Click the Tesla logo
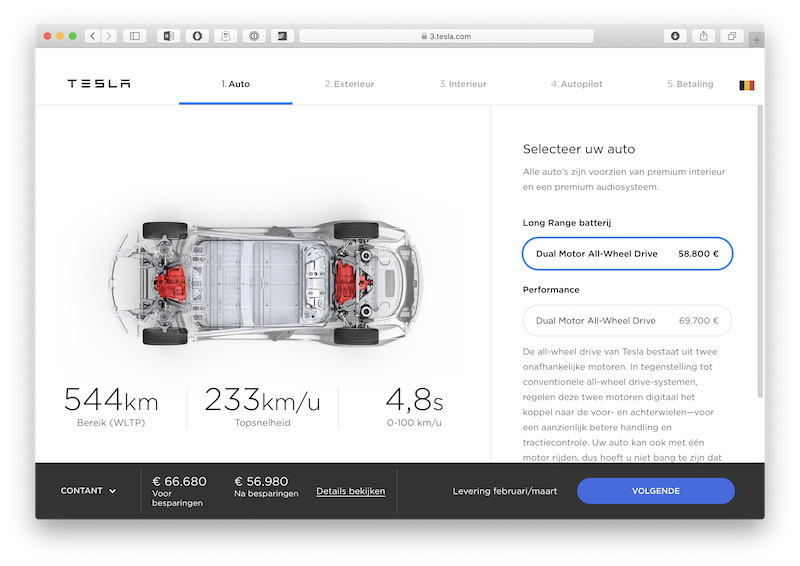Viewport: 800px width, 566px height. 99,84
